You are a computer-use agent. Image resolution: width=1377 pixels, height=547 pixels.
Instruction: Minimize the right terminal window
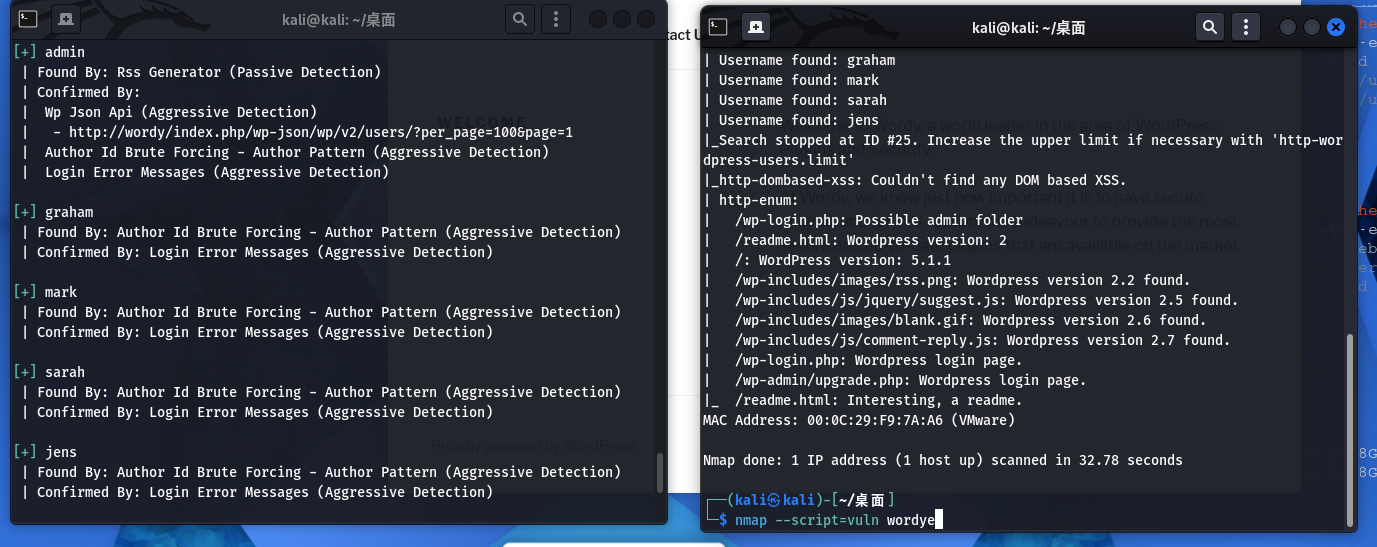pos(1288,27)
